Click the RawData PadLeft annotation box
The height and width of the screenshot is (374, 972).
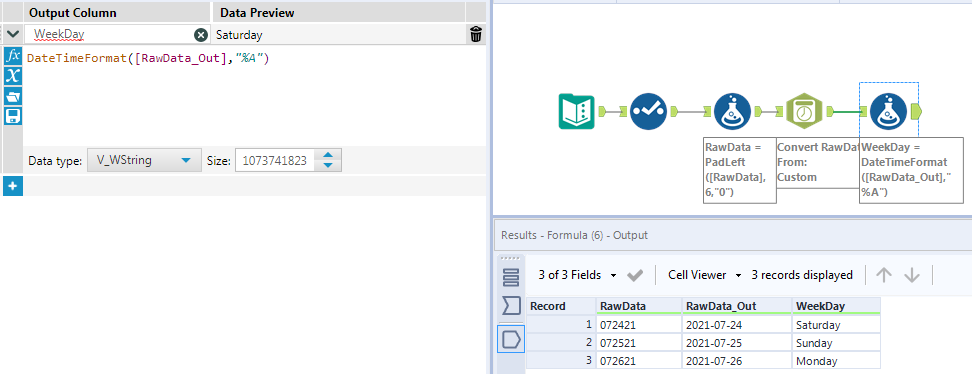point(739,170)
